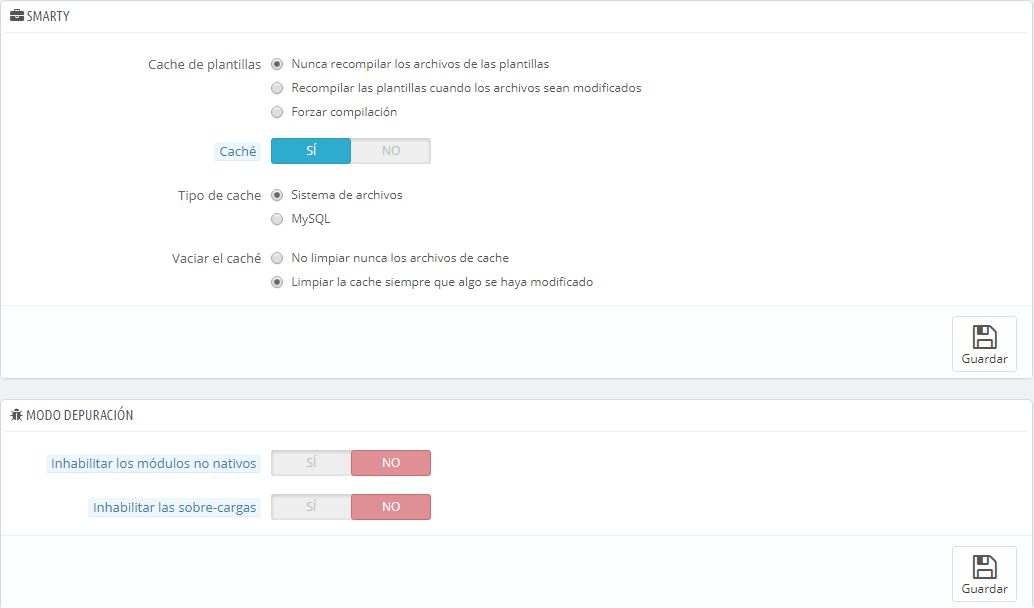1034x608 pixels.
Task: Choose Sistema de archivos cache type
Action: coord(277,195)
